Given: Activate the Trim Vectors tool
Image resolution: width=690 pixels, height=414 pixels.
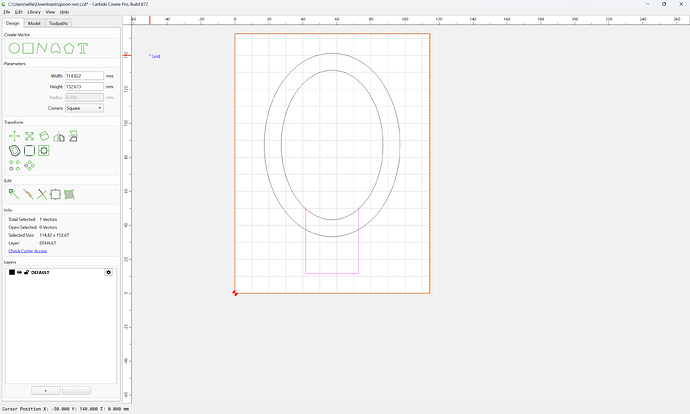Looking at the screenshot, I should 42,194.
